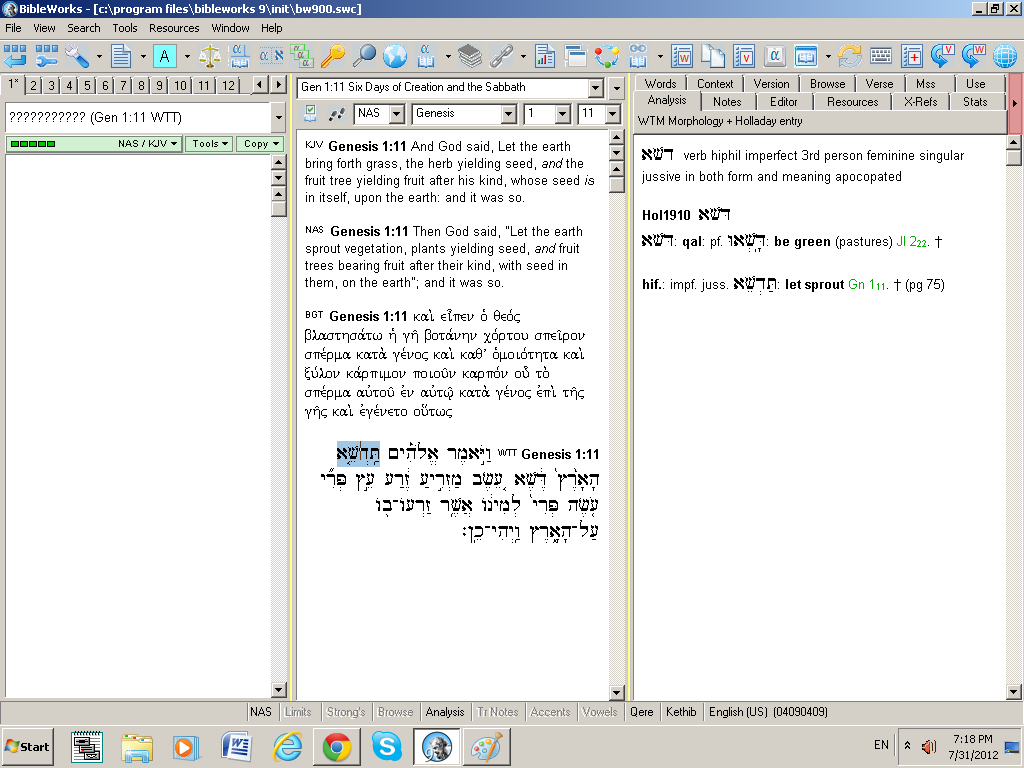
Task: Click the search tabs scroll-left arrow button
Action: (260, 84)
